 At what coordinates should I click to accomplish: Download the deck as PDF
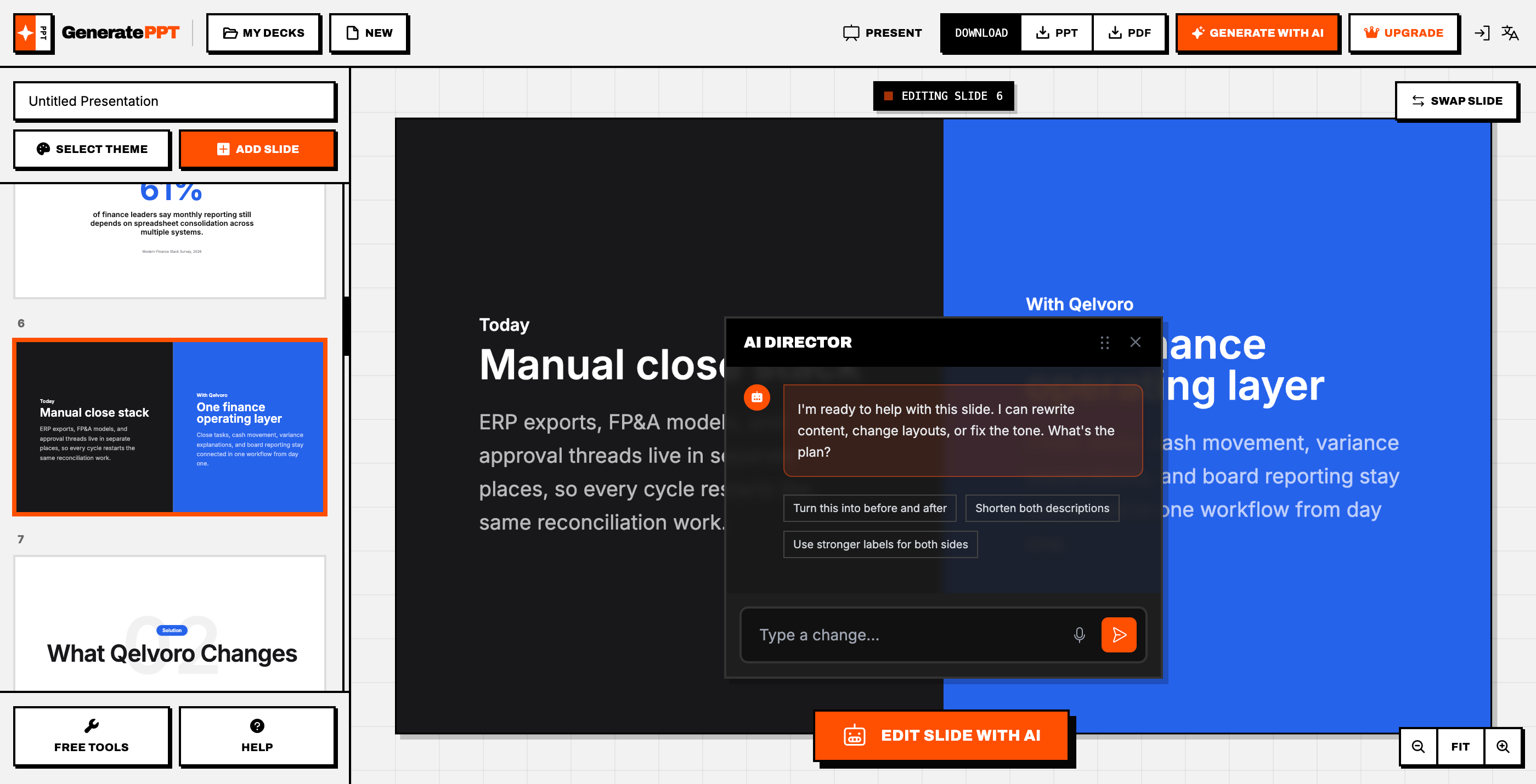click(x=1130, y=33)
